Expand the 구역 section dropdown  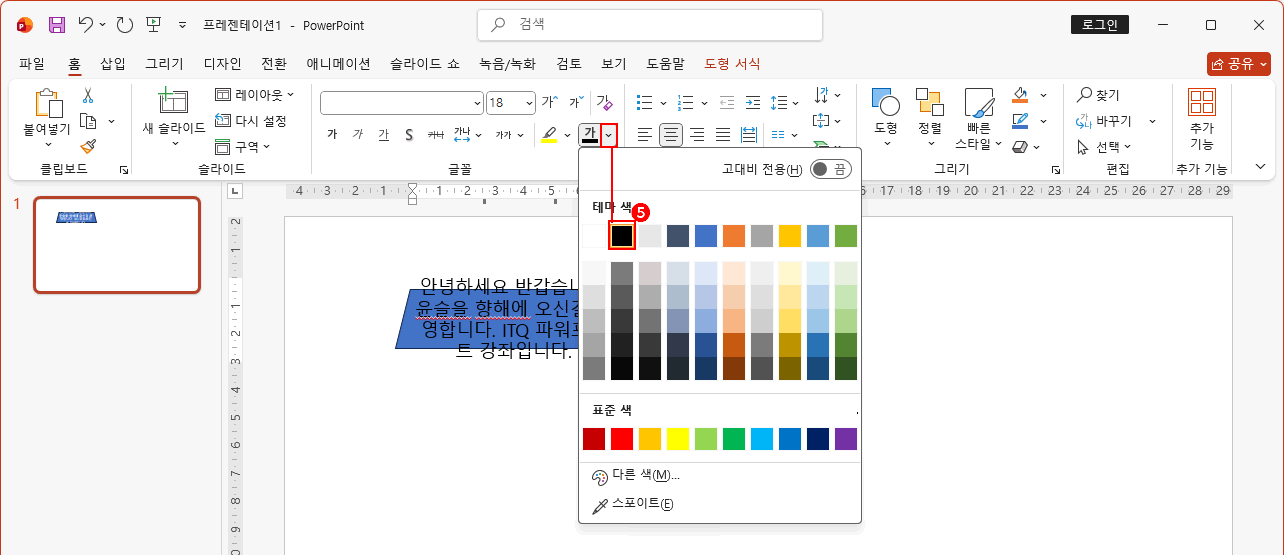[x=241, y=147]
